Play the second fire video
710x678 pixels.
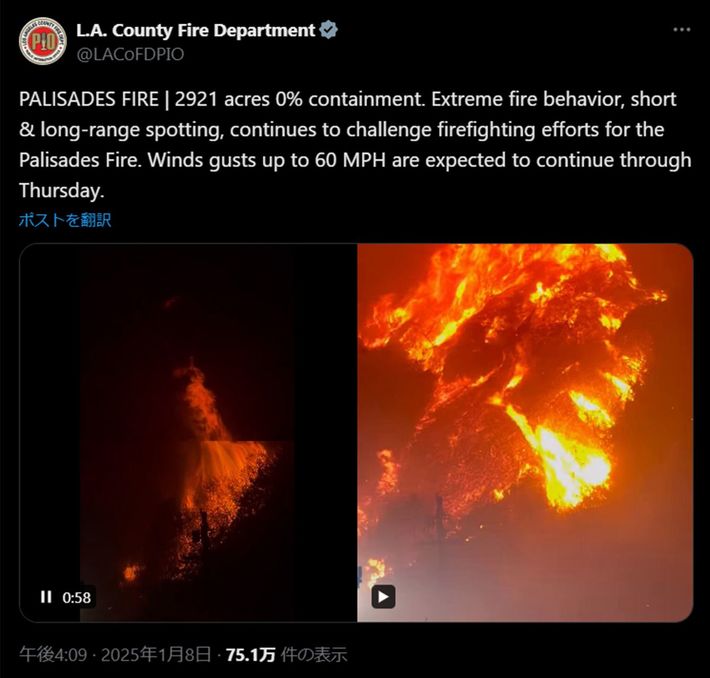[x=383, y=596]
